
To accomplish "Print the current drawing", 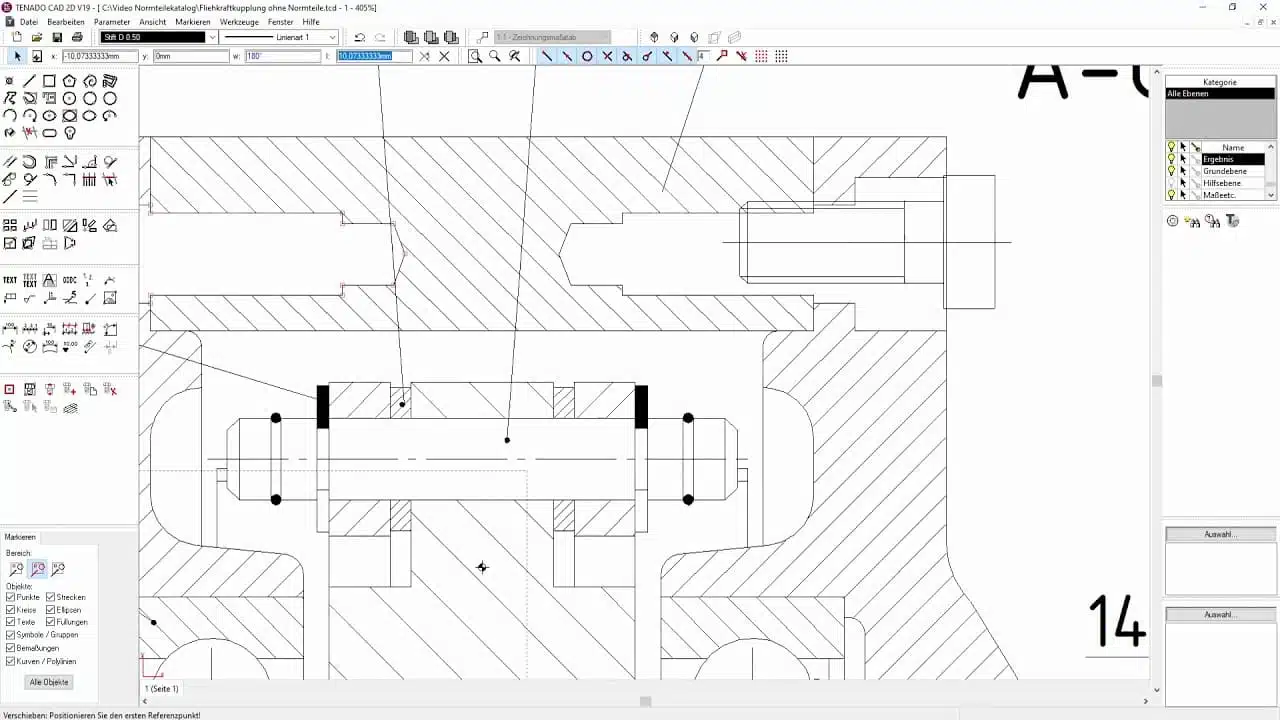I will click(x=77, y=37).
